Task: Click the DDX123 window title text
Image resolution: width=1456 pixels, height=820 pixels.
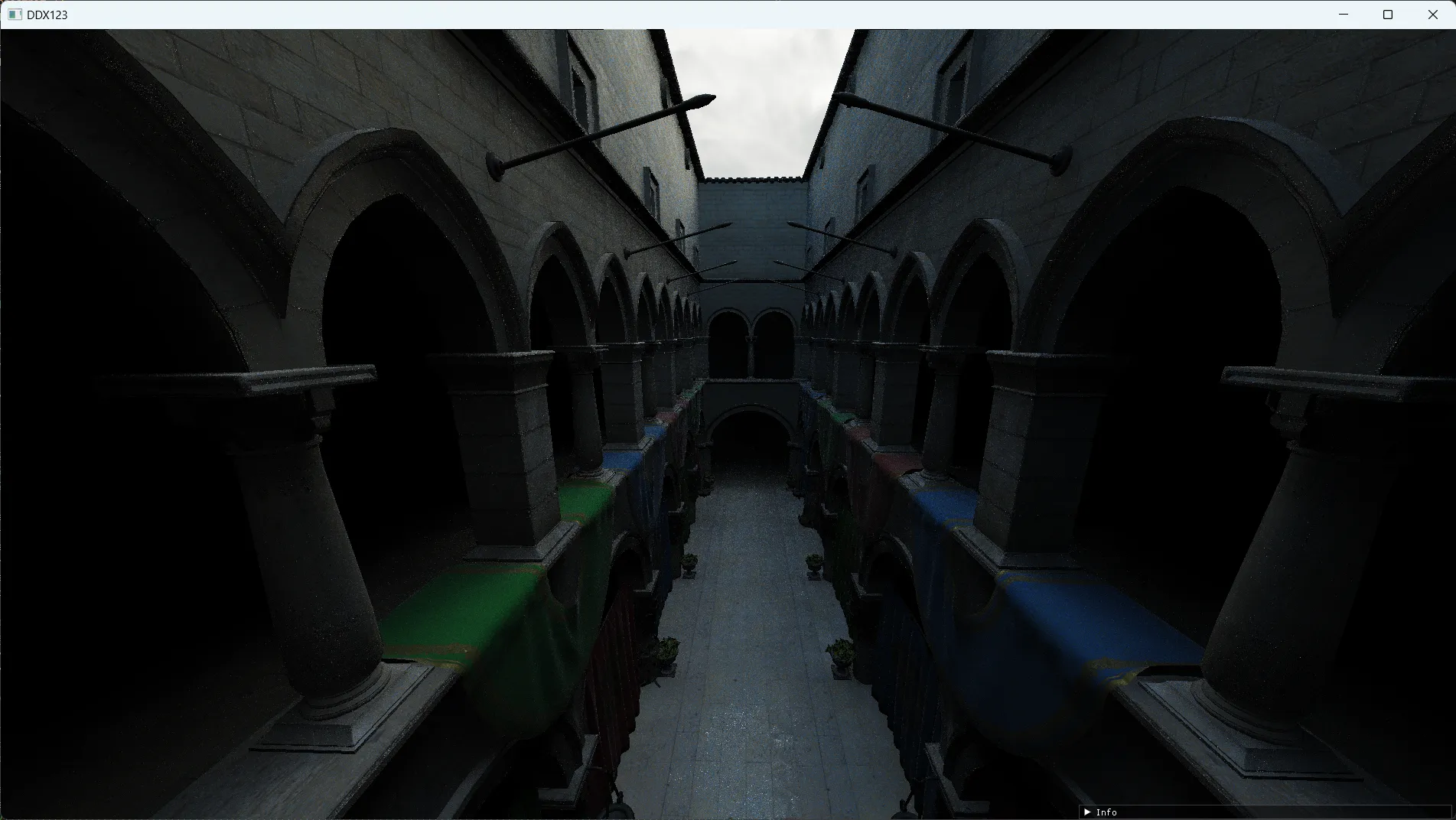Action: [x=47, y=15]
